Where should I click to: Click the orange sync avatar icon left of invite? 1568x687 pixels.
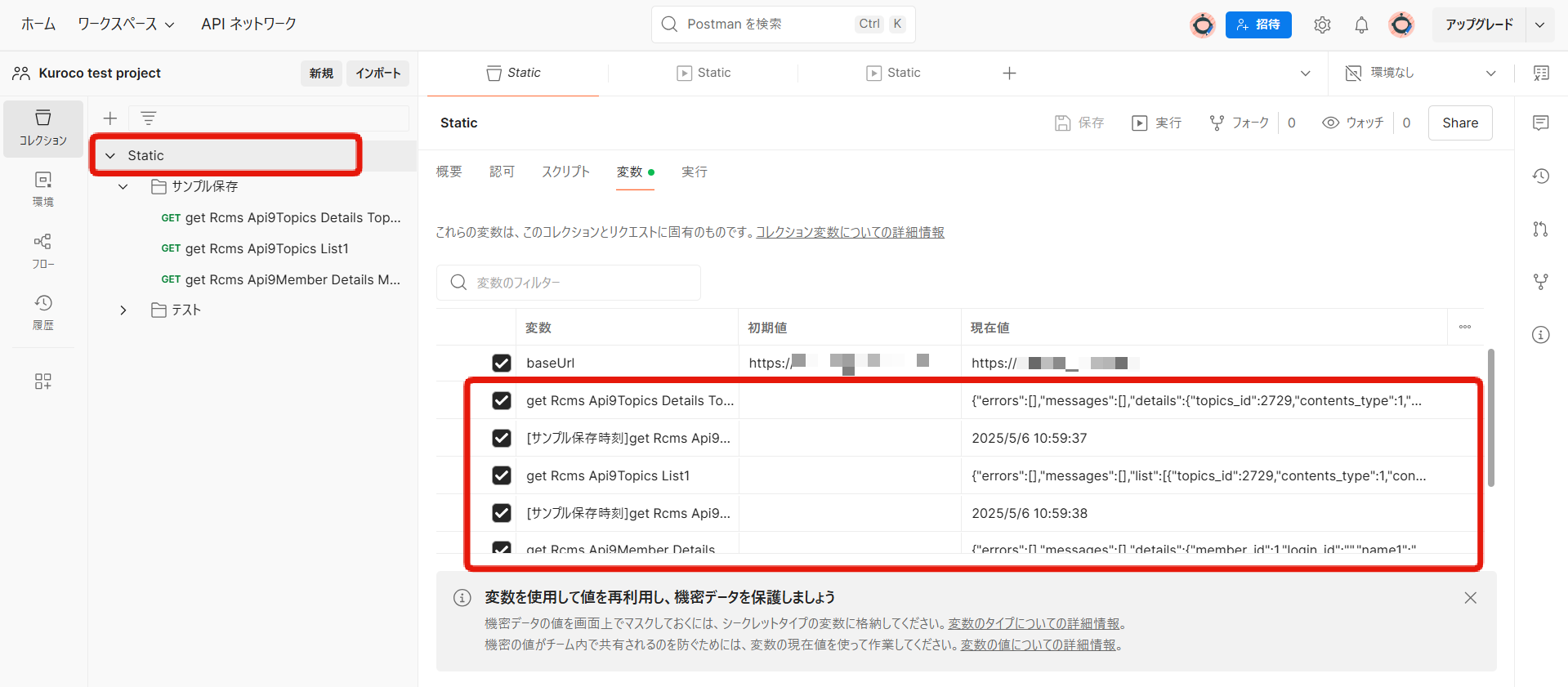click(x=1203, y=25)
